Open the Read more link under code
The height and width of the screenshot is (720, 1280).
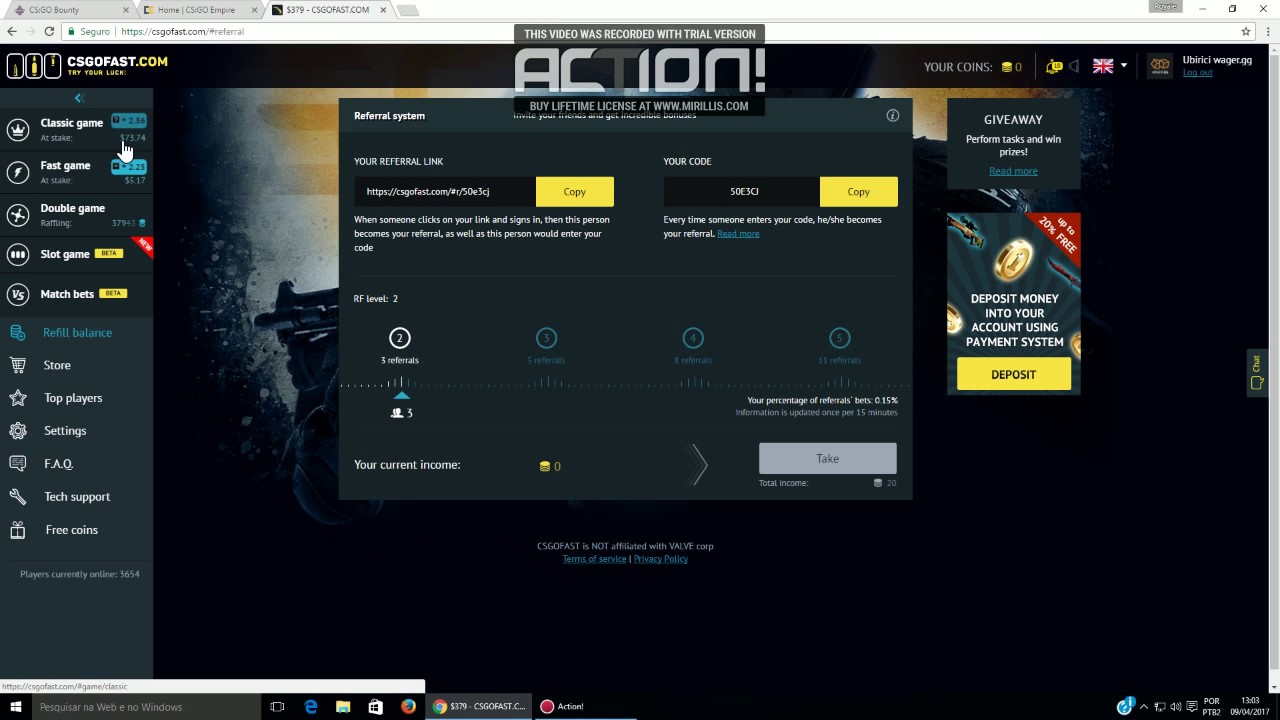point(738,234)
